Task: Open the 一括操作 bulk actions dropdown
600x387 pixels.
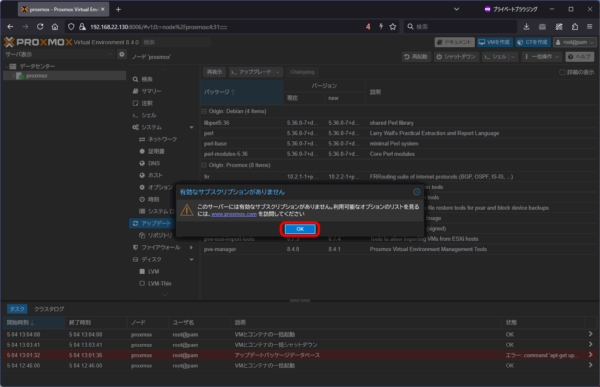Action: tap(542, 57)
